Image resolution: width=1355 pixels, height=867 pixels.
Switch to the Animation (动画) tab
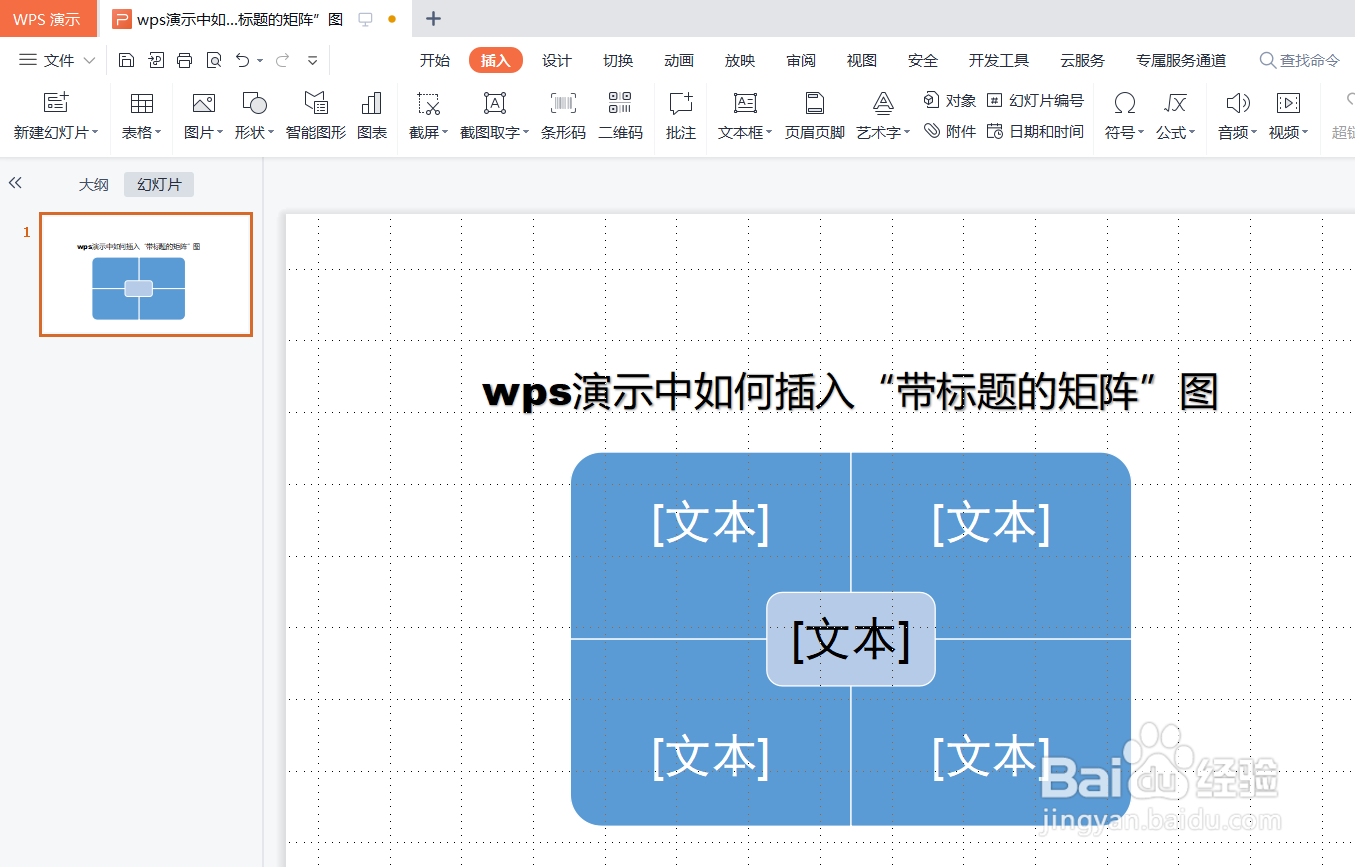[679, 60]
